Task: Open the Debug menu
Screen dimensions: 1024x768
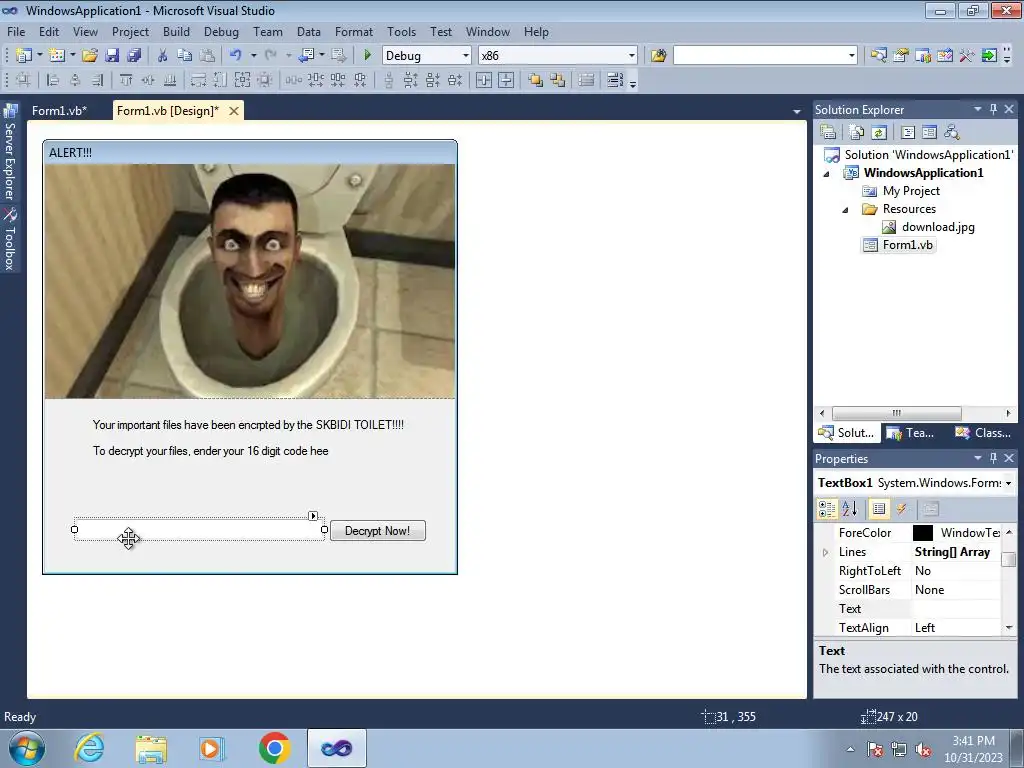Action: 221,31
